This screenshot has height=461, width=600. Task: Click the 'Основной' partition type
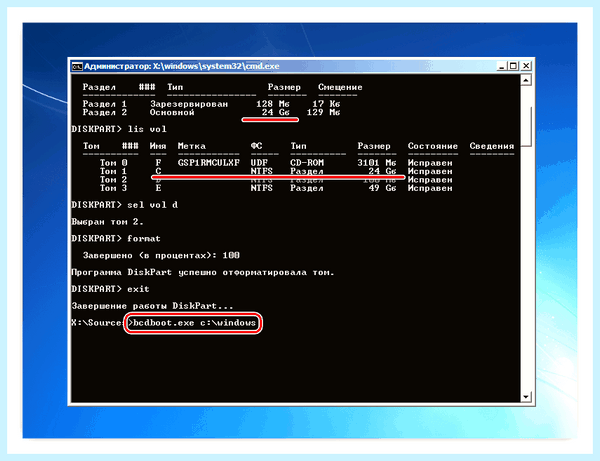172,112
